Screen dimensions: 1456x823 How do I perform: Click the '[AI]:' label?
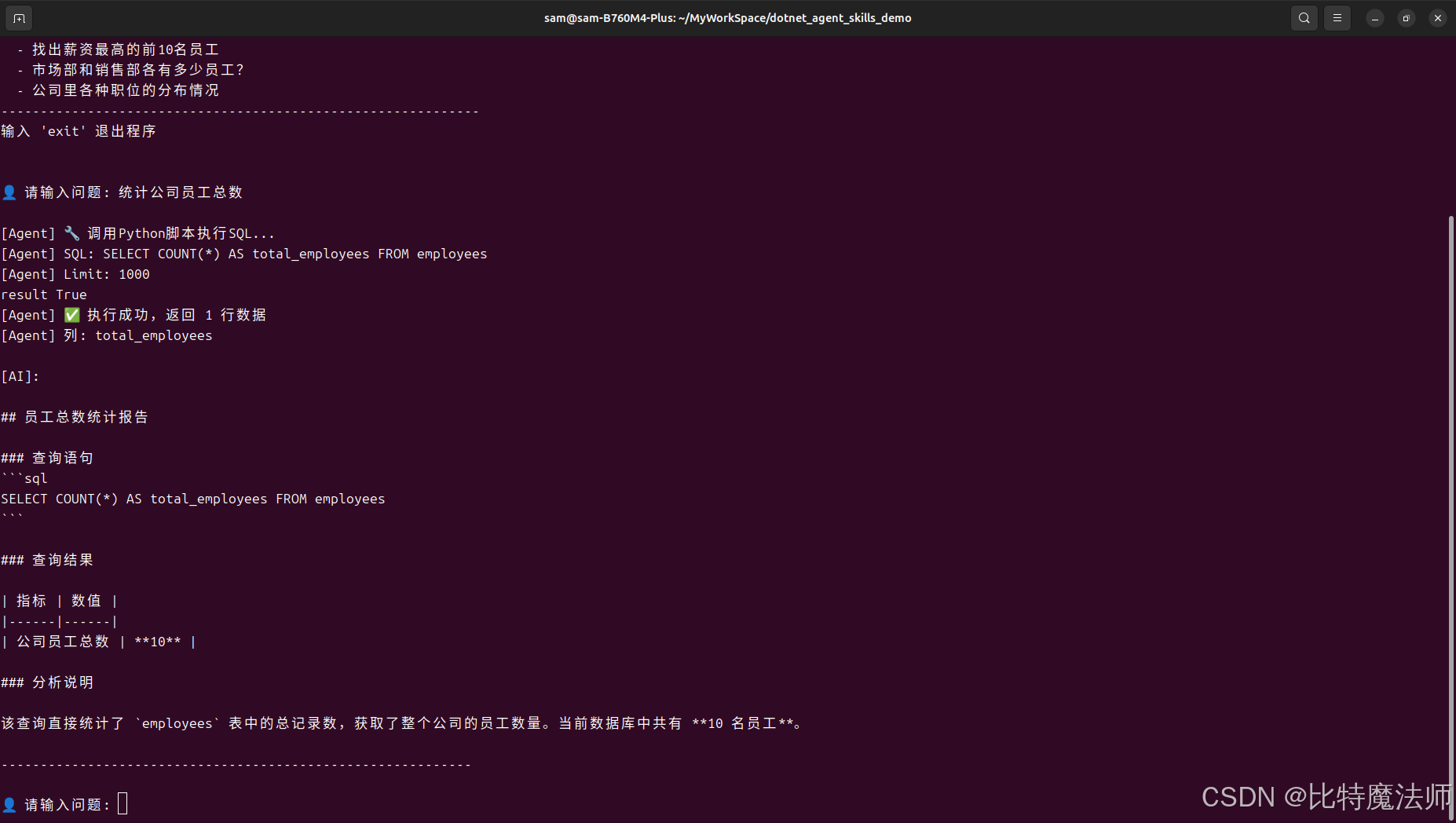point(20,376)
